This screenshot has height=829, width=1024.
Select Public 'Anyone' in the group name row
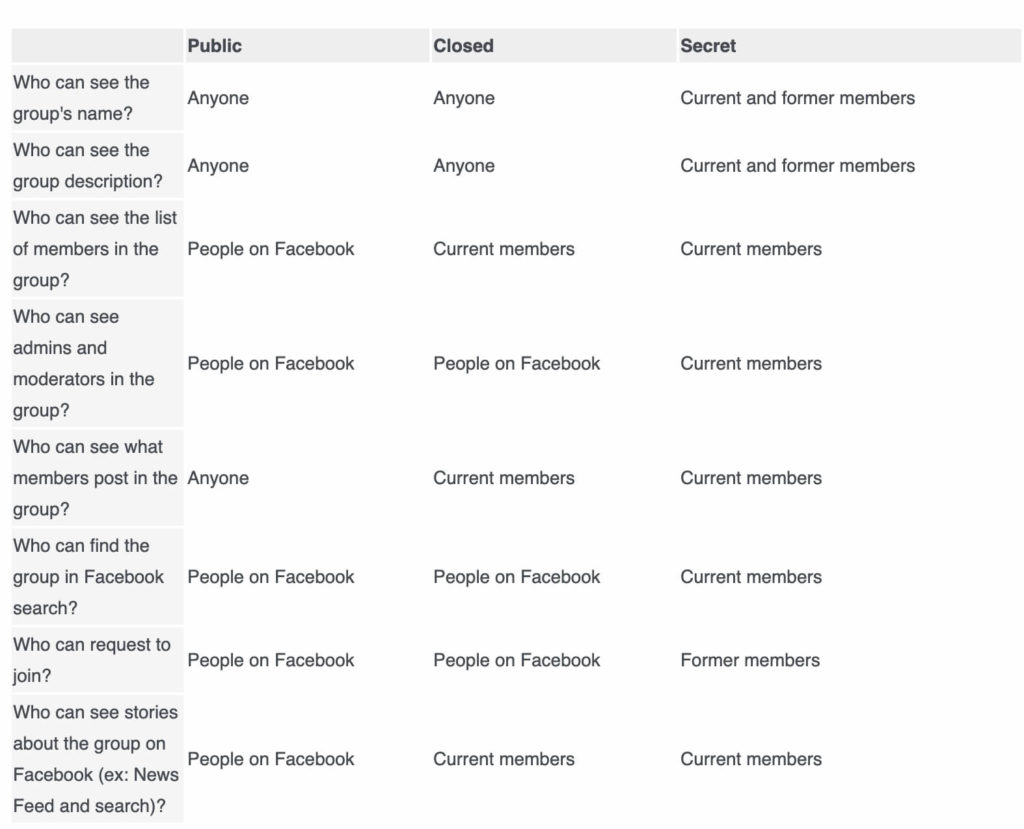[218, 98]
